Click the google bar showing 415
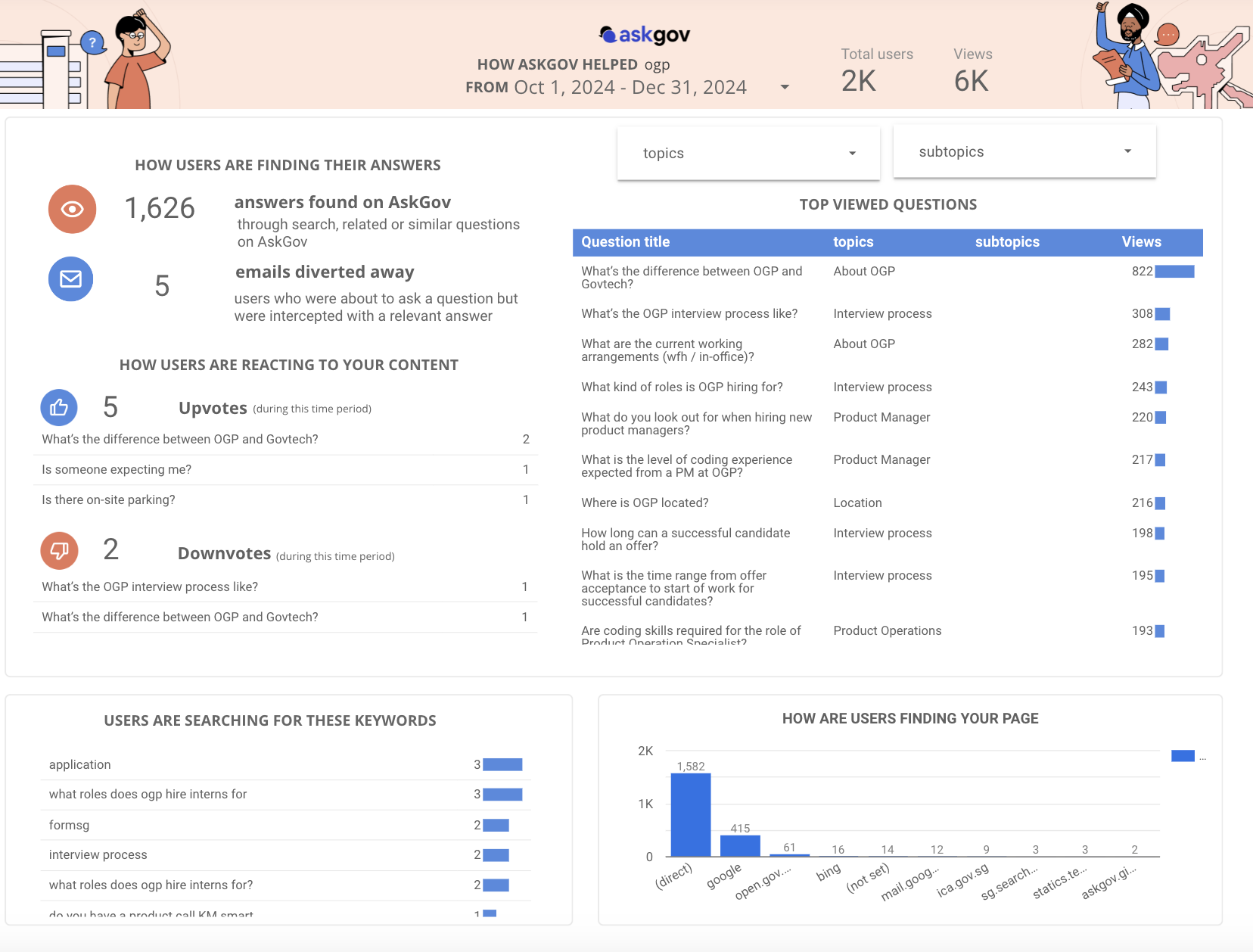This screenshot has width=1253, height=952. click(740, 845)
